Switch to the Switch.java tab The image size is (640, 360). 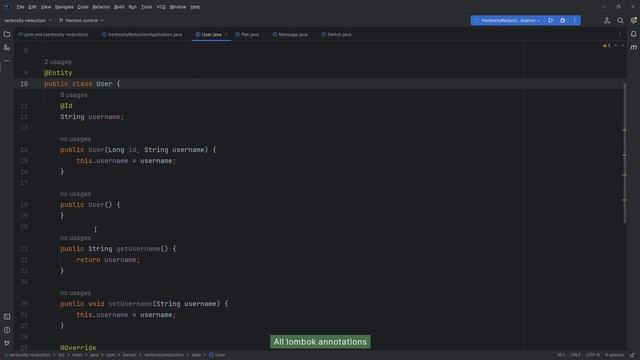coord(336,35)
